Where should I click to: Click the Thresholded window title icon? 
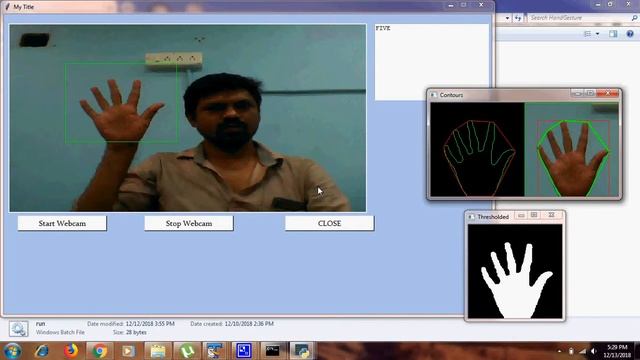pos(471,217)
